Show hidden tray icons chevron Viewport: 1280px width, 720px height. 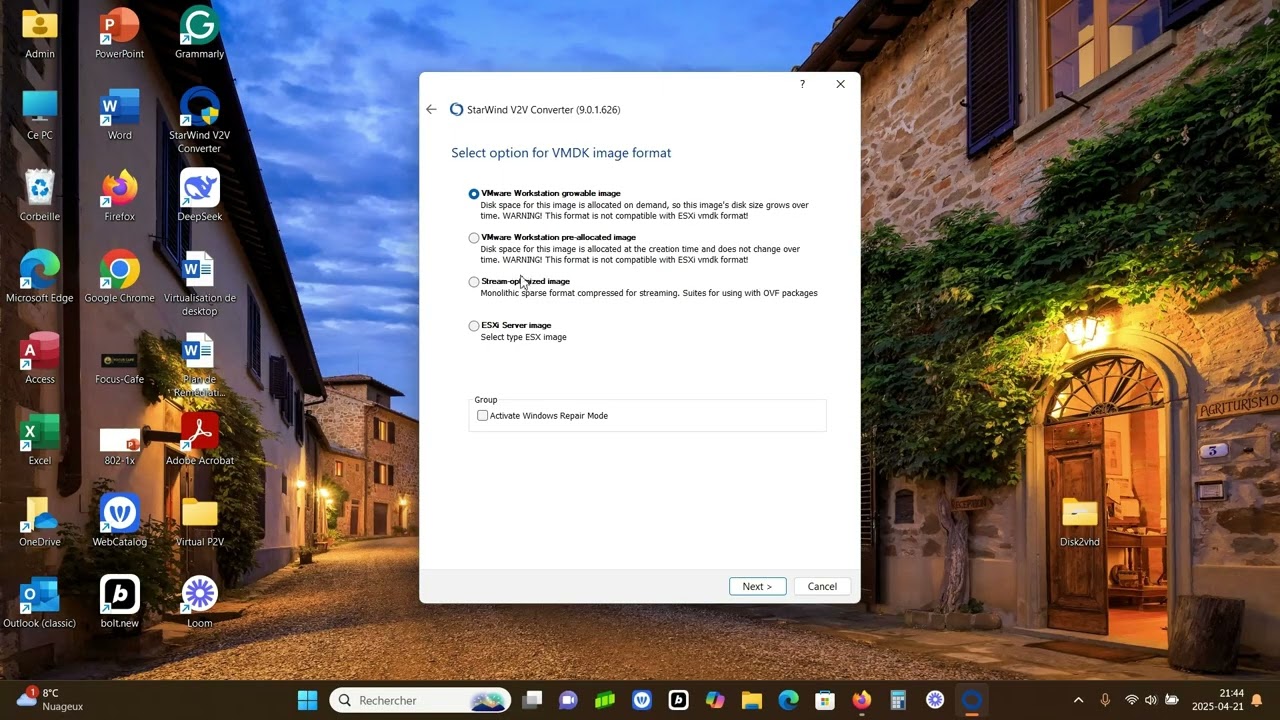1078,700
